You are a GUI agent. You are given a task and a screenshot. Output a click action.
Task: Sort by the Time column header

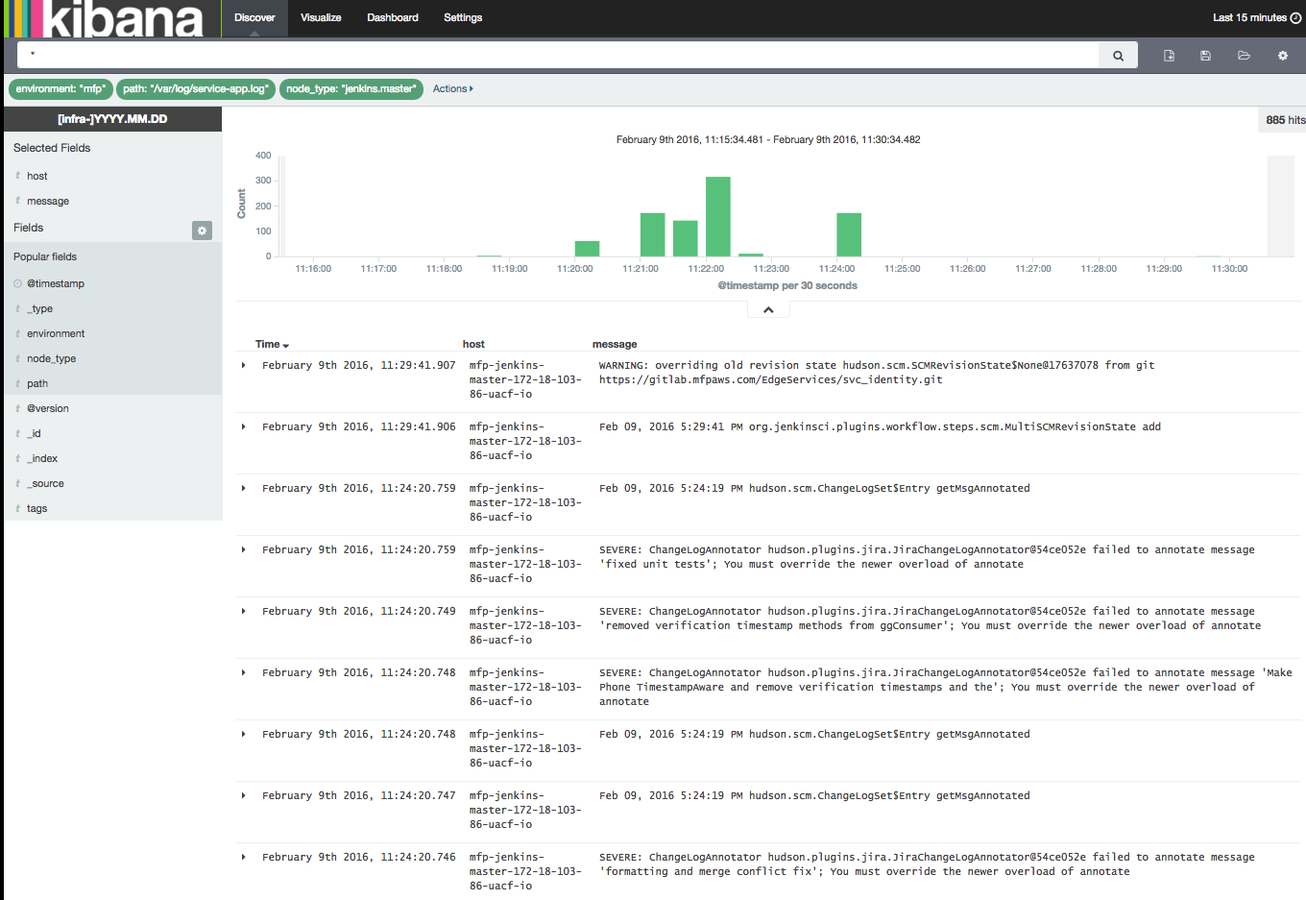pyautogui.click(x=272, y=344)
